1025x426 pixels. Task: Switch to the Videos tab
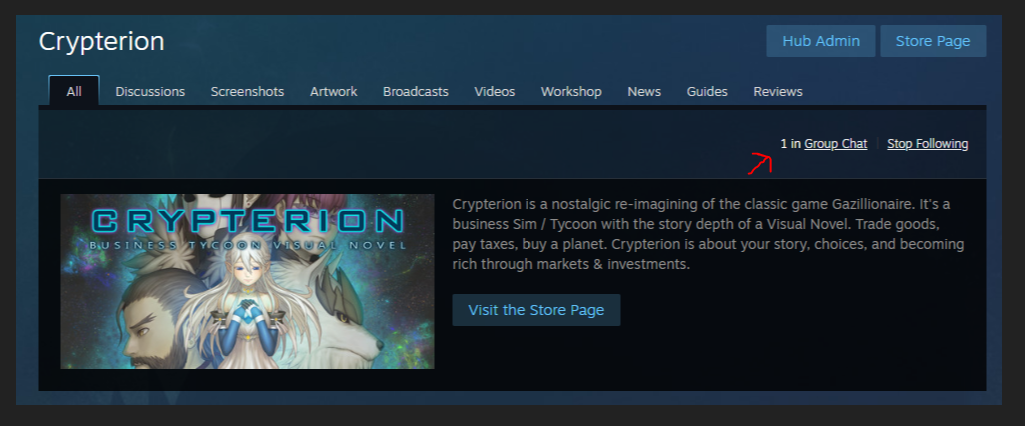pyautogui.click(x=495, y=91)
